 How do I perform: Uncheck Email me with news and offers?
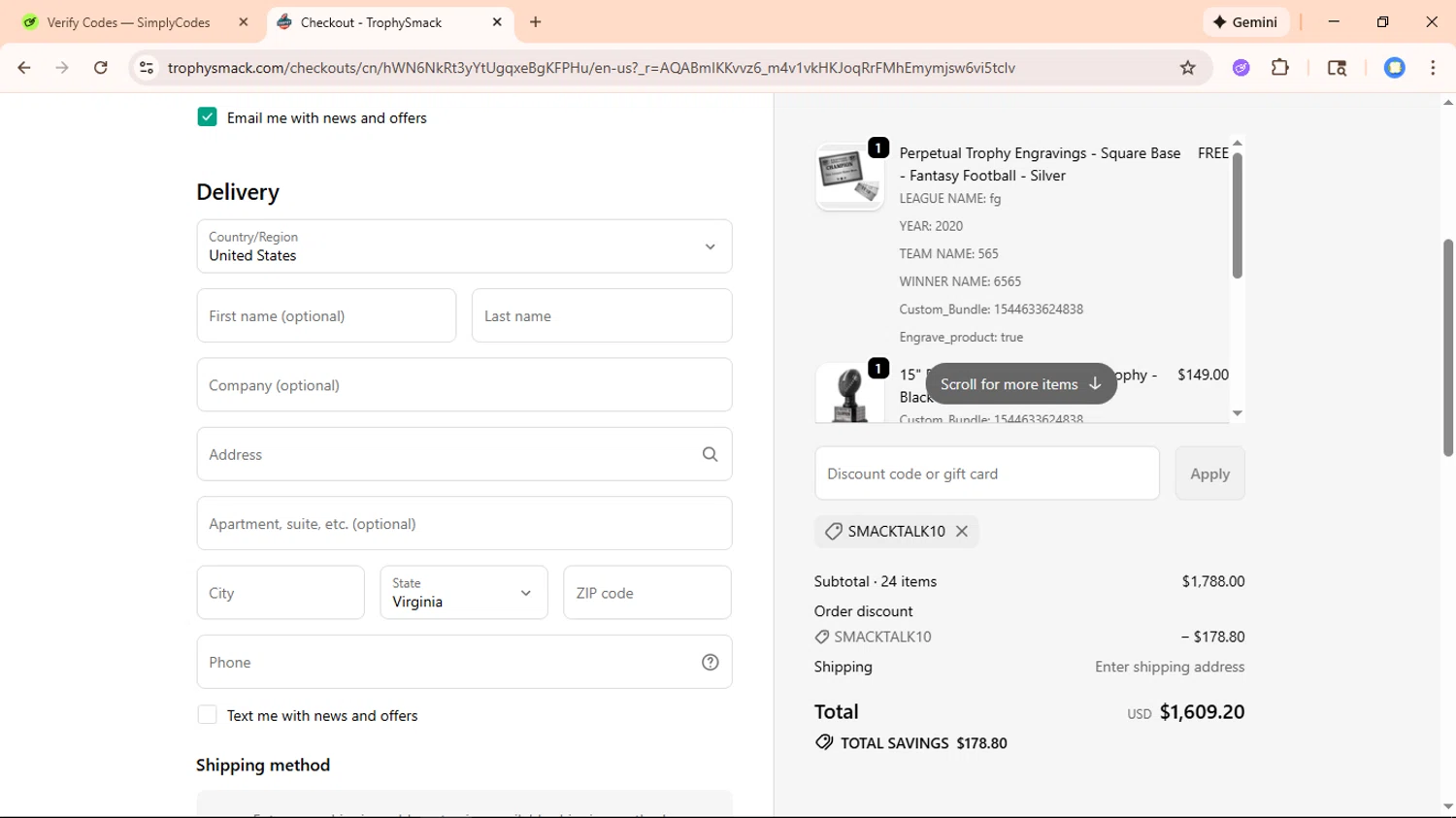point(207,117)
